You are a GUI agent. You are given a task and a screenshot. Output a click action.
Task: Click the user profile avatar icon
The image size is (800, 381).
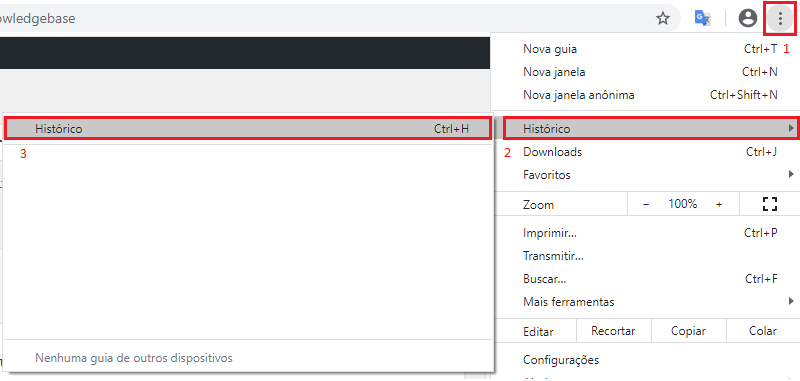(748, 19)
